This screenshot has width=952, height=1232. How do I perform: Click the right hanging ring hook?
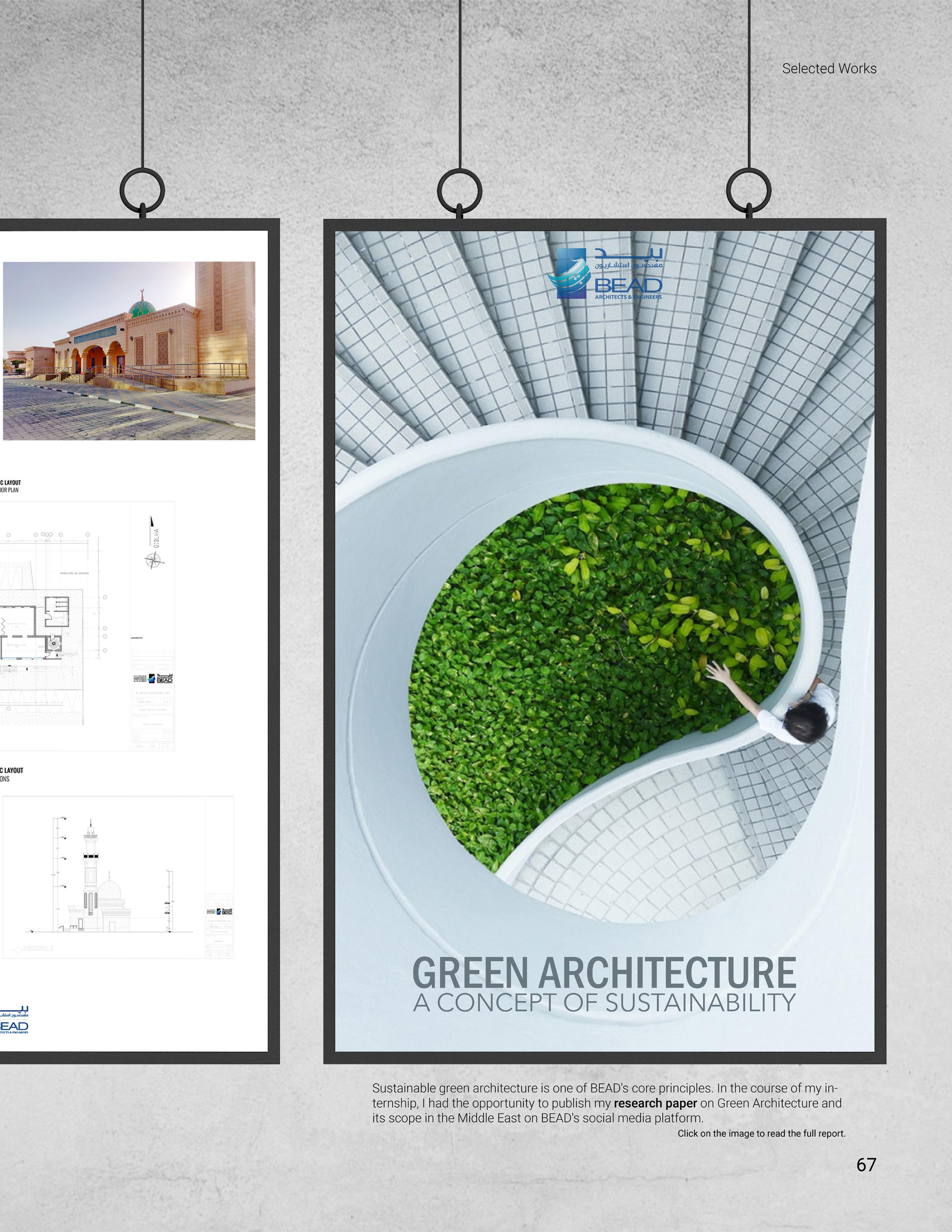(749, 191)
